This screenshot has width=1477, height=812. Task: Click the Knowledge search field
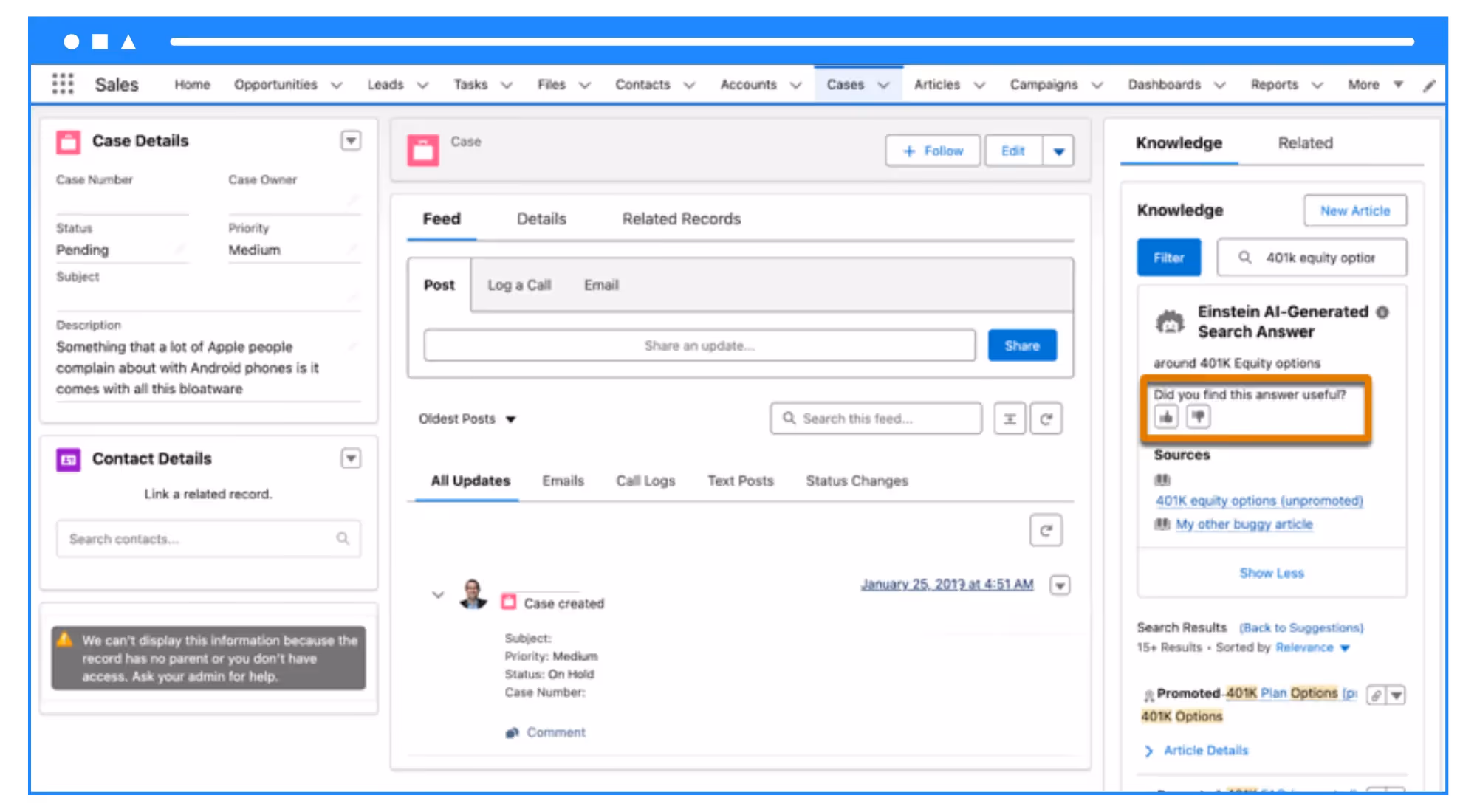pos(1312,258)
